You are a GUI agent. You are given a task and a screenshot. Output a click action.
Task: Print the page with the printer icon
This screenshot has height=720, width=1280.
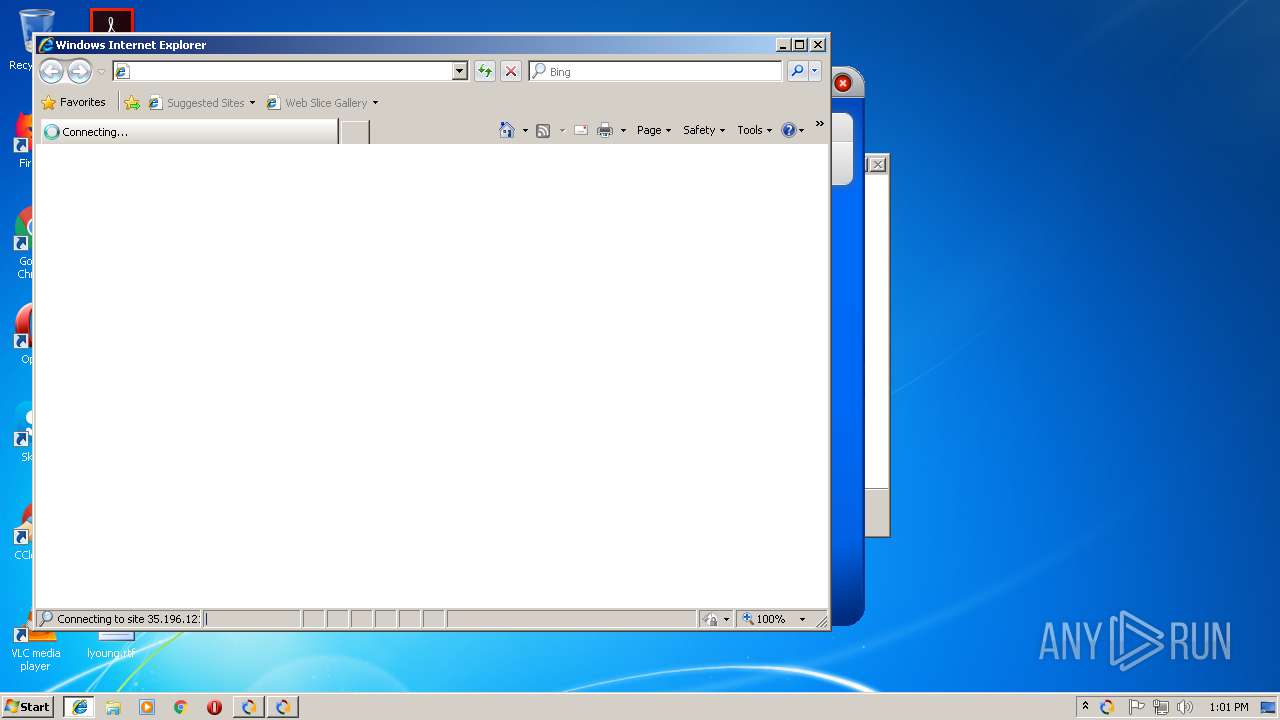[605, 130]
